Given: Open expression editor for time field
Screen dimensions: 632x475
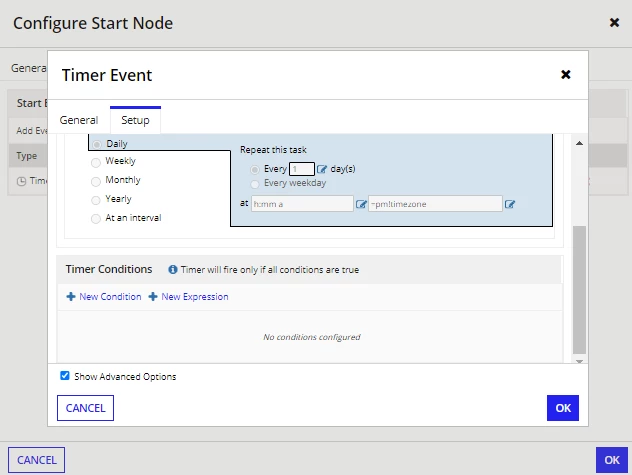Looking at the screenshot, I should (361, 204).
